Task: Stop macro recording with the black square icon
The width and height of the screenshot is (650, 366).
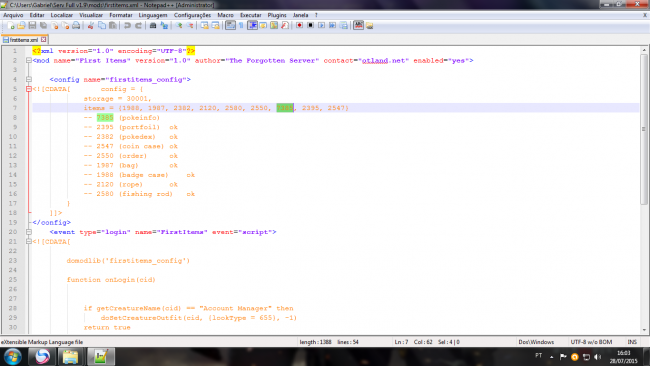Action: tap(310, 26)
